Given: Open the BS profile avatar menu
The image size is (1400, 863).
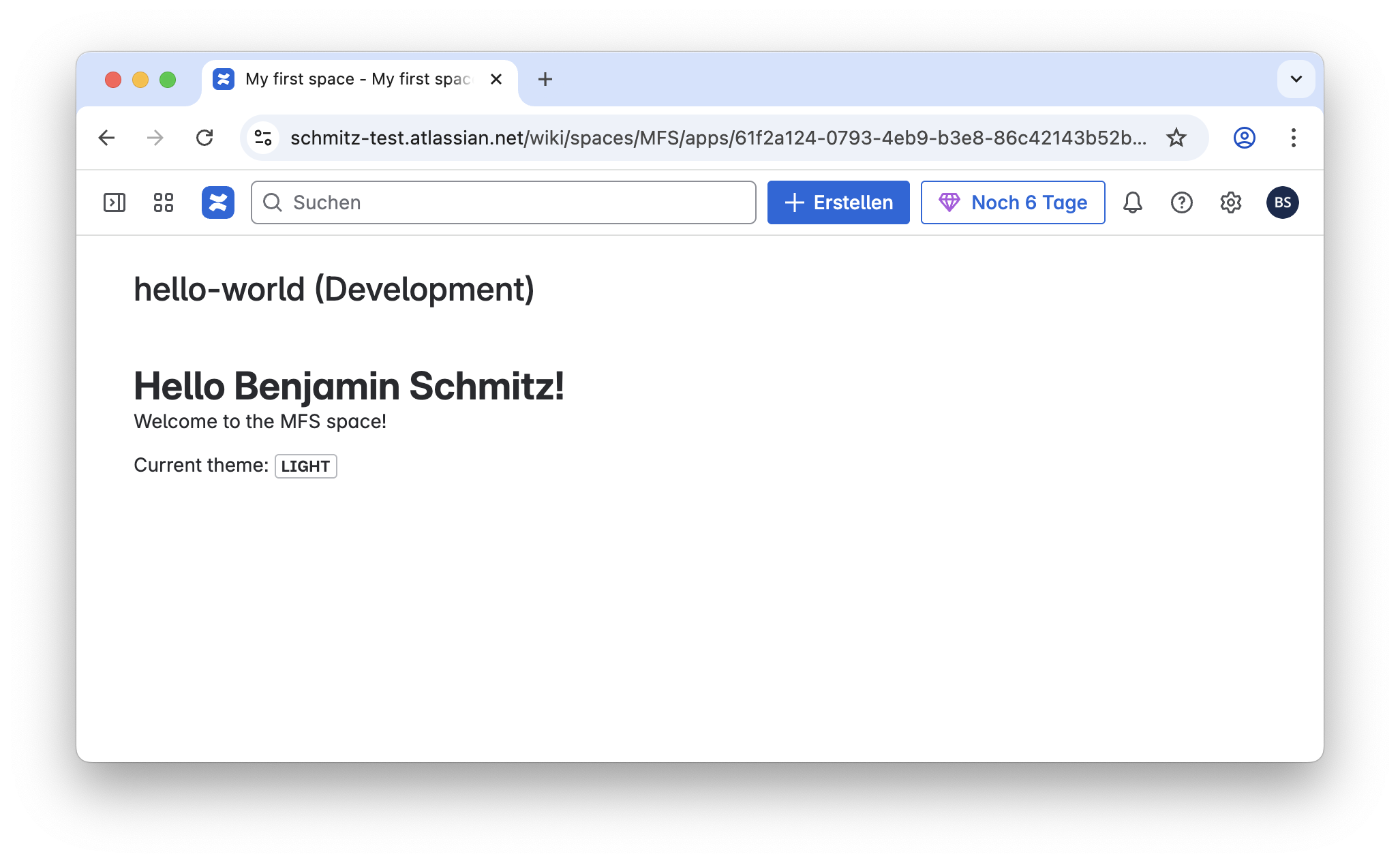Looking at the screenshot, I should coord(1283,202).
